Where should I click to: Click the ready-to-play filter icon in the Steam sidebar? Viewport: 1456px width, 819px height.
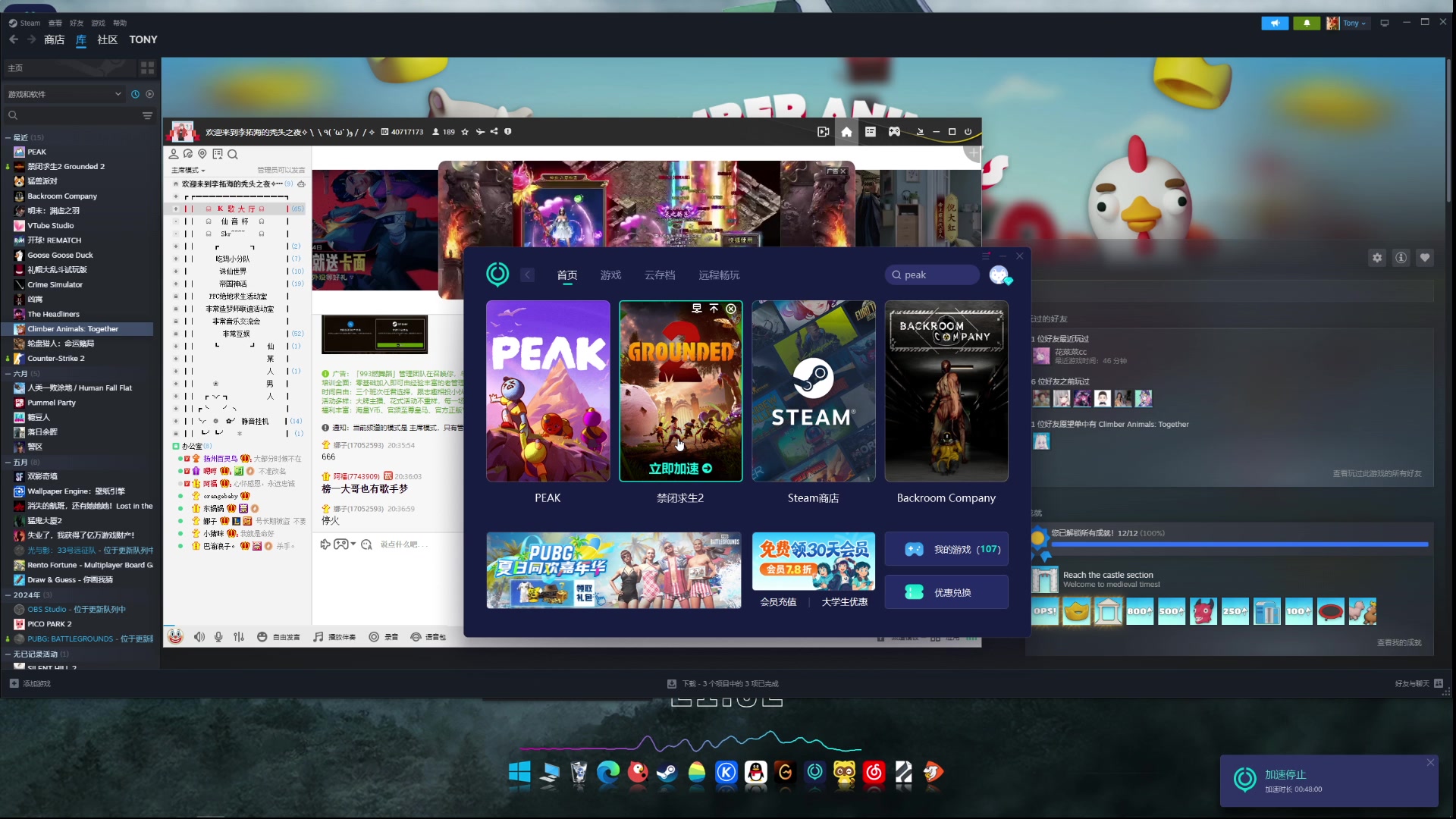click(x=149, y=94)
